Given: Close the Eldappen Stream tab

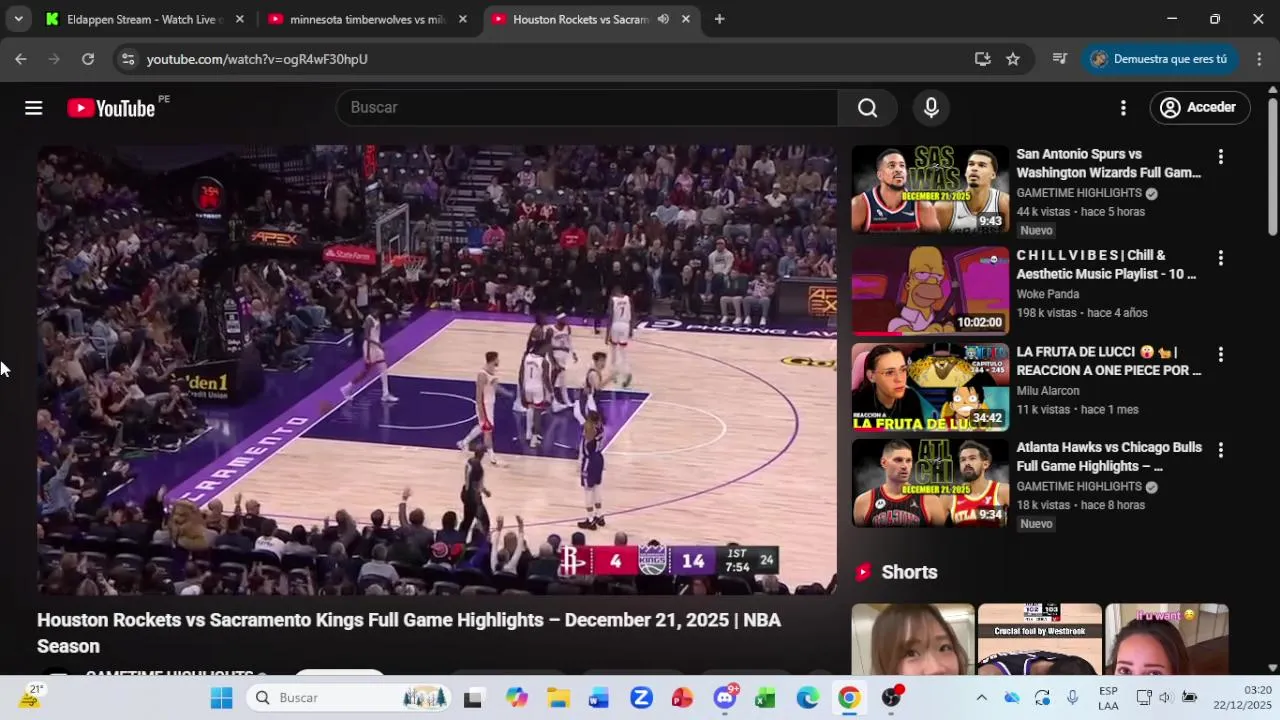Looking at the screenshot, I should [239, 19].
